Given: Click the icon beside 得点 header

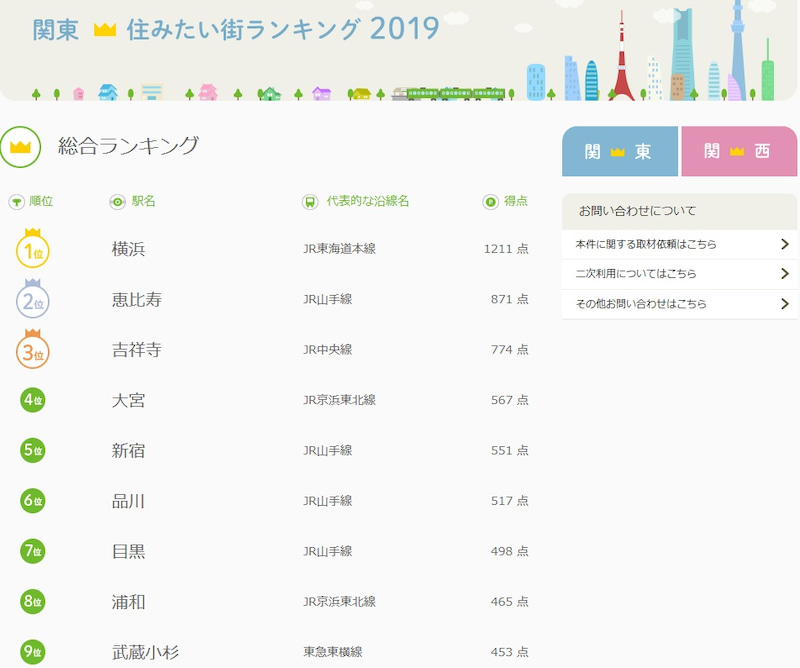Looking at the screenshot, I should (491, 202).
